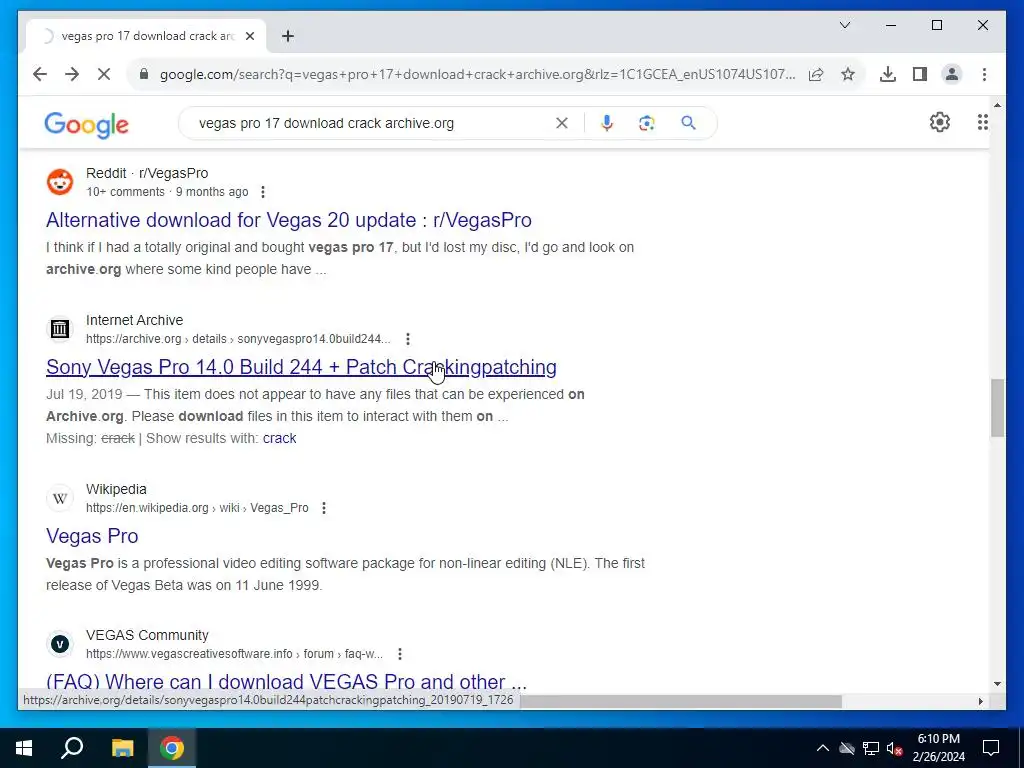Click the address bar URL
This screenshot has height=768, width=1024.
click(477, 74)
